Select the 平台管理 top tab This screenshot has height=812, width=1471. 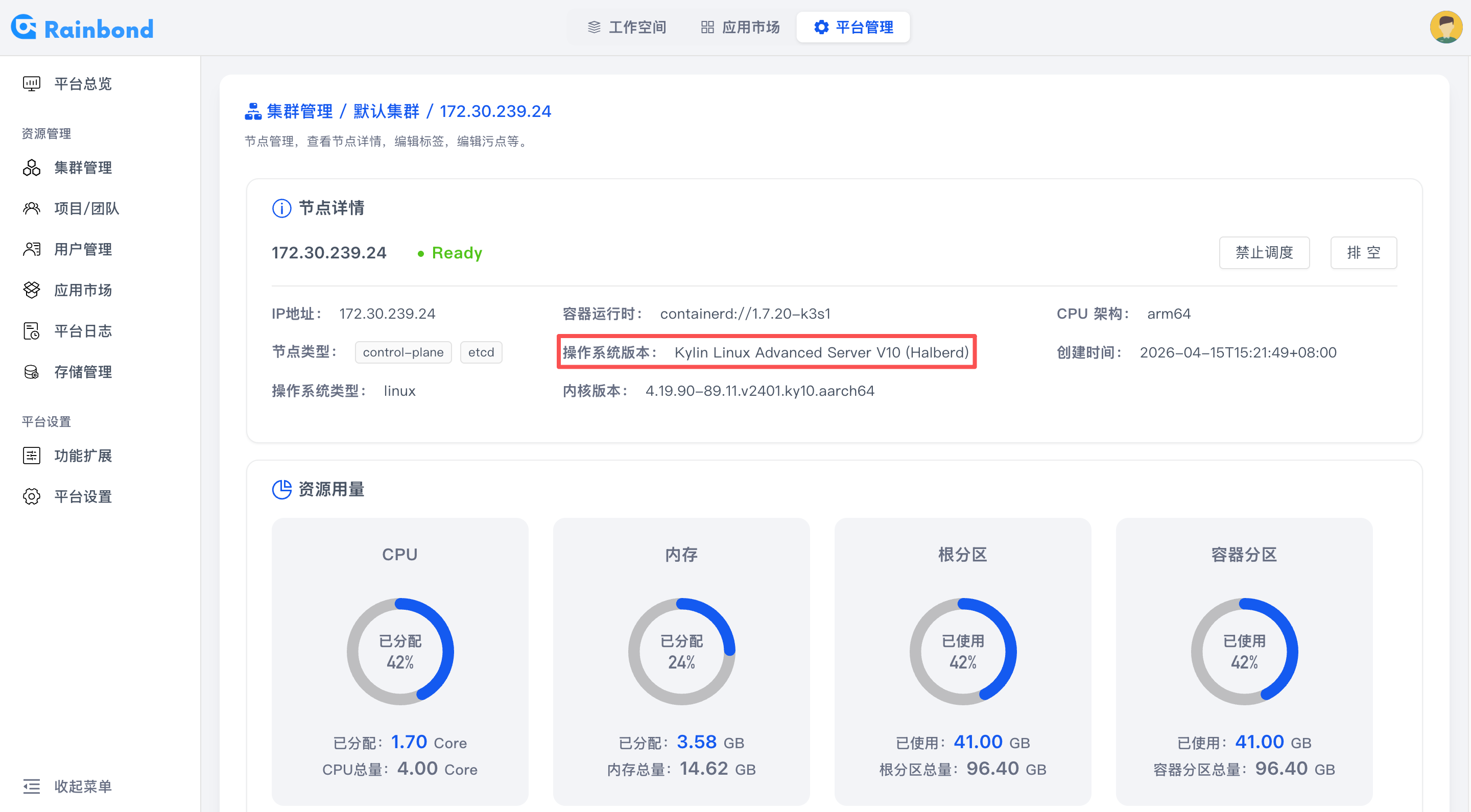(853, 28)
